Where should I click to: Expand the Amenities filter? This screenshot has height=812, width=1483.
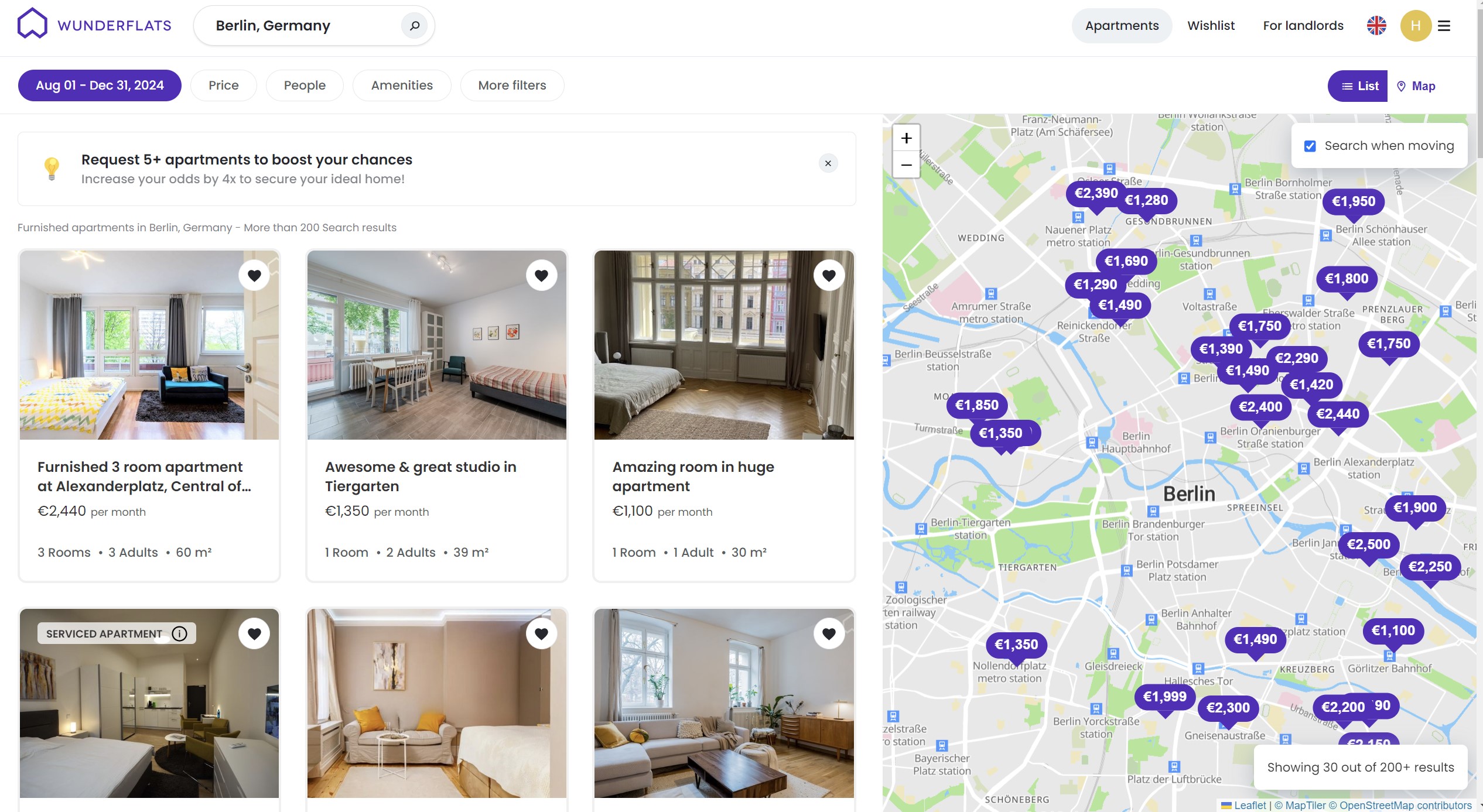(402, 85)
